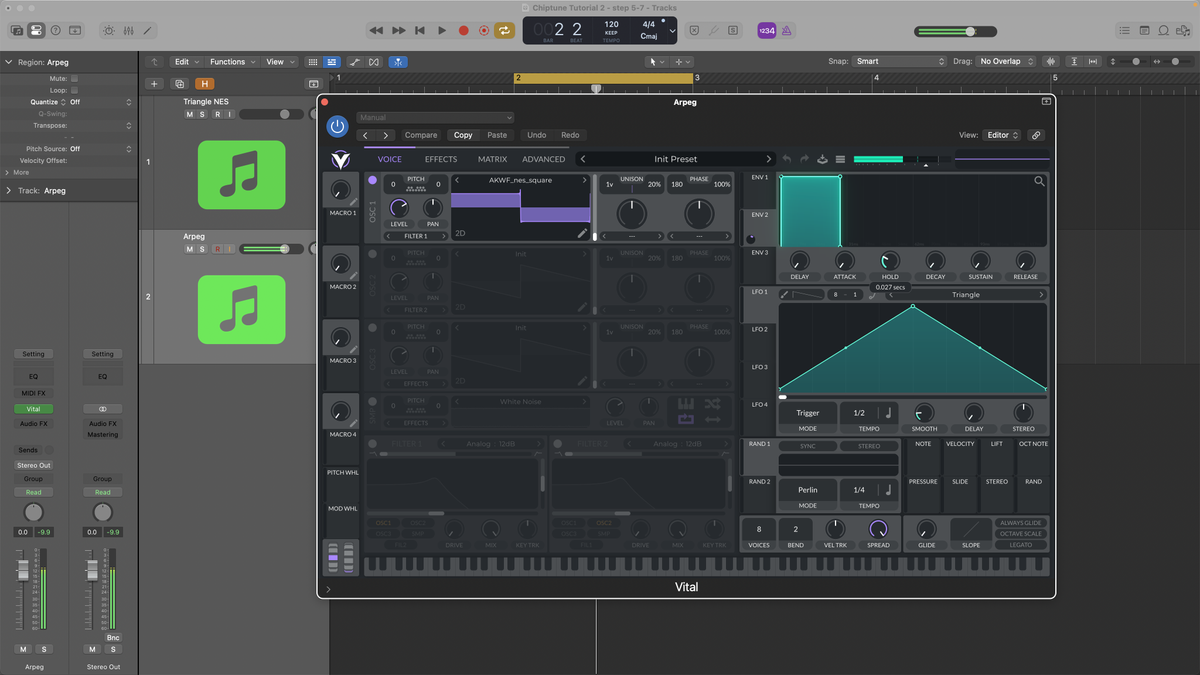Open the Snap dropdown set to Smart
This screenshot has height=675, width=1200.
point(897,61)
